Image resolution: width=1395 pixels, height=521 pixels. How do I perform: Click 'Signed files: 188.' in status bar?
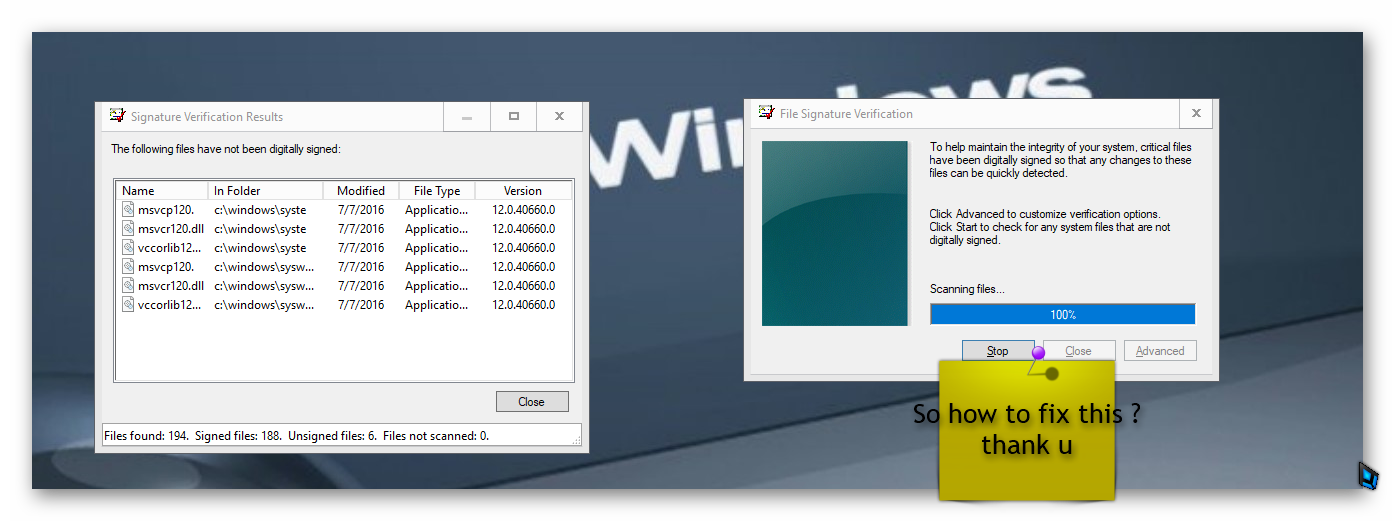pos(238,436)
